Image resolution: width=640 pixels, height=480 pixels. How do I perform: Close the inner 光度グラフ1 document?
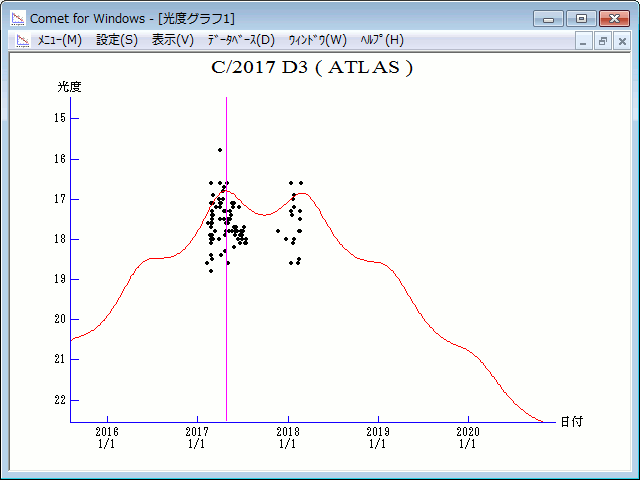[621, 41]
